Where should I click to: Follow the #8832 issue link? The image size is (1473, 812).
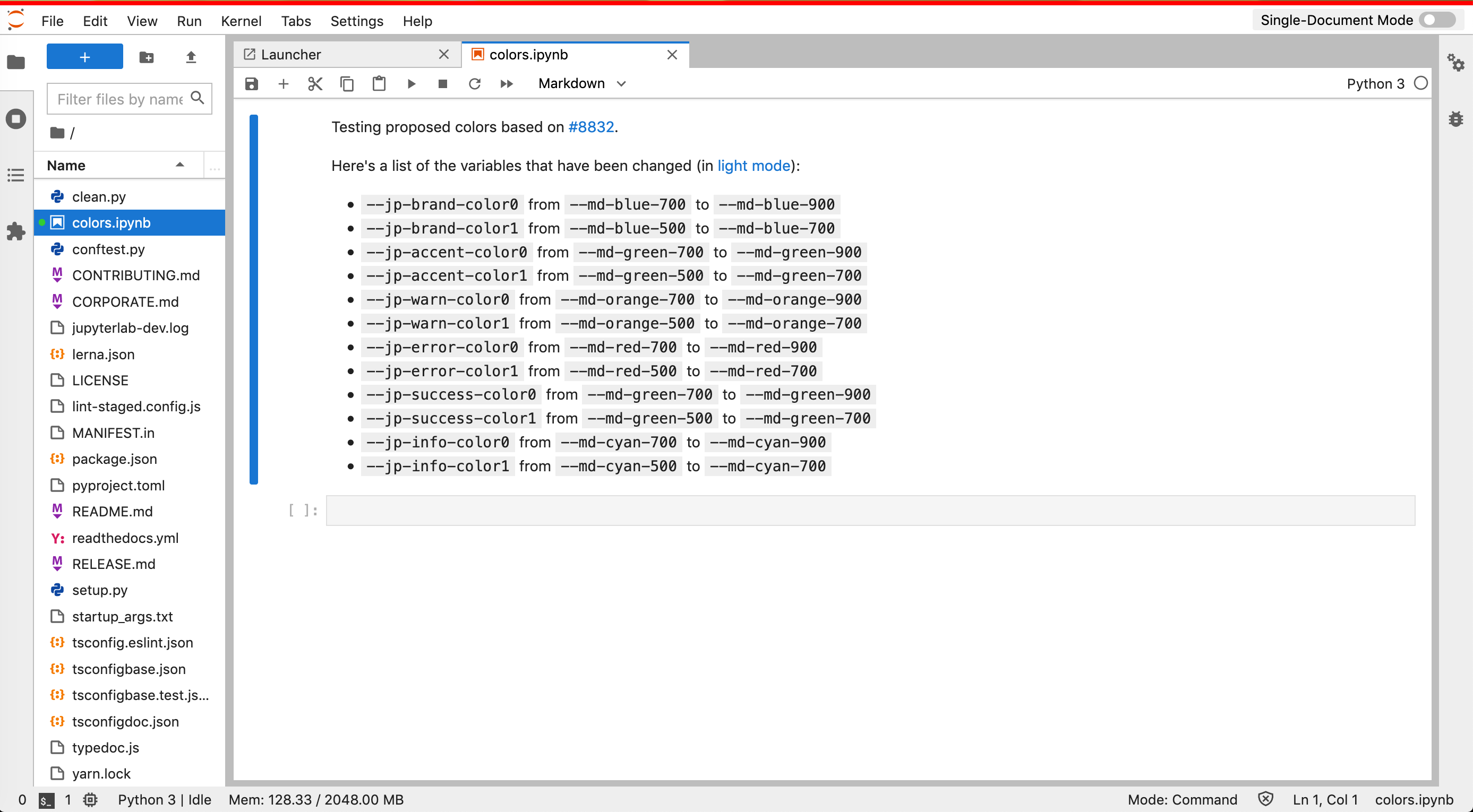coord(591,127)
